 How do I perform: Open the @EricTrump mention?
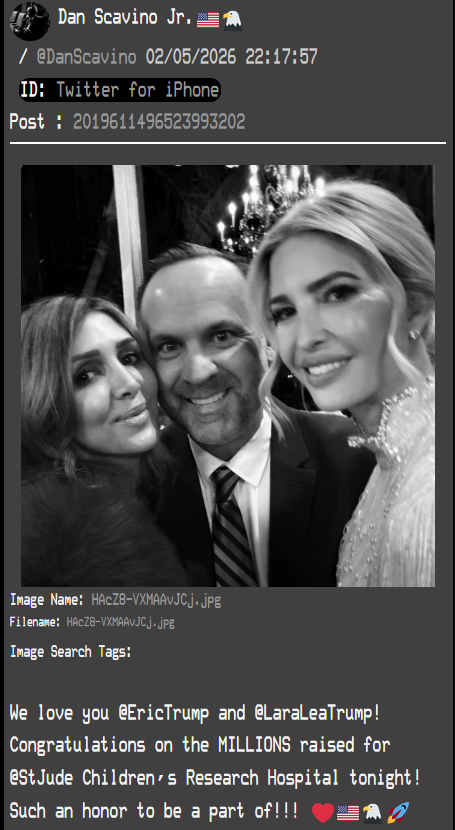(x=164, y=713)
